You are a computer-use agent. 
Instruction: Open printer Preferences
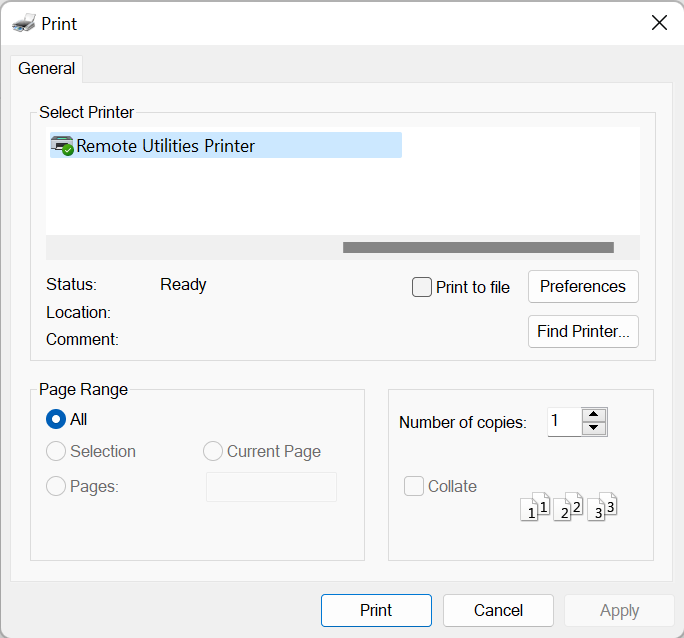click(583, 286)
